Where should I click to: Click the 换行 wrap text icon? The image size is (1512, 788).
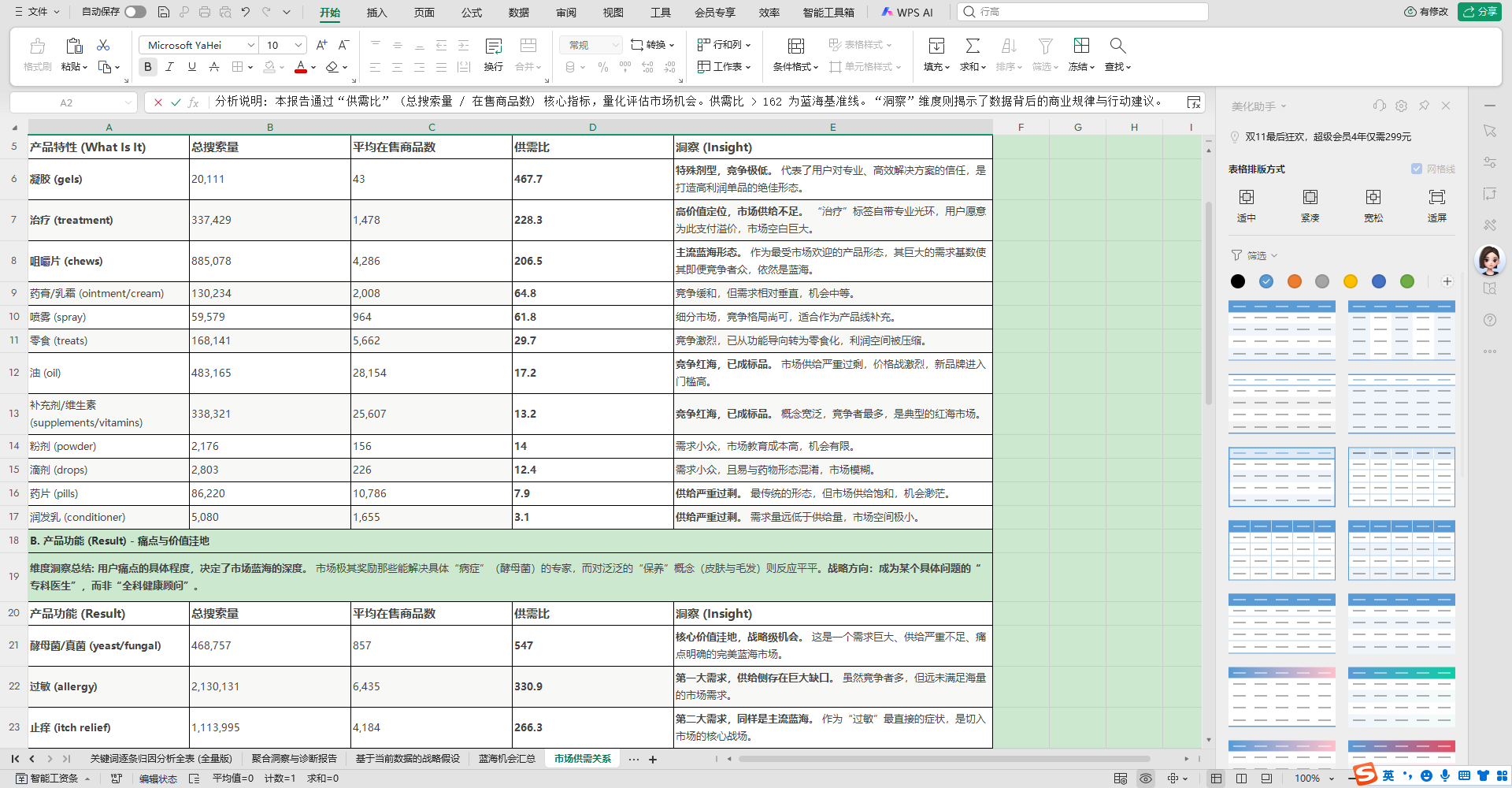point(494,46)
